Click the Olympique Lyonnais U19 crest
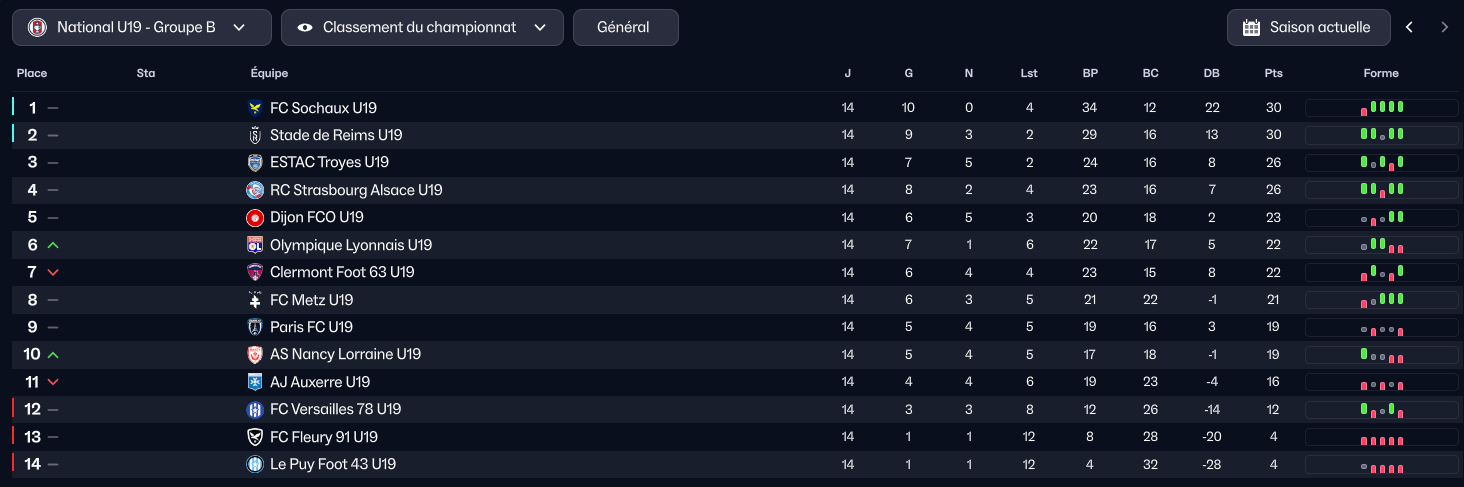Viewport: 1464px width, 487px height. pos(254,245)
